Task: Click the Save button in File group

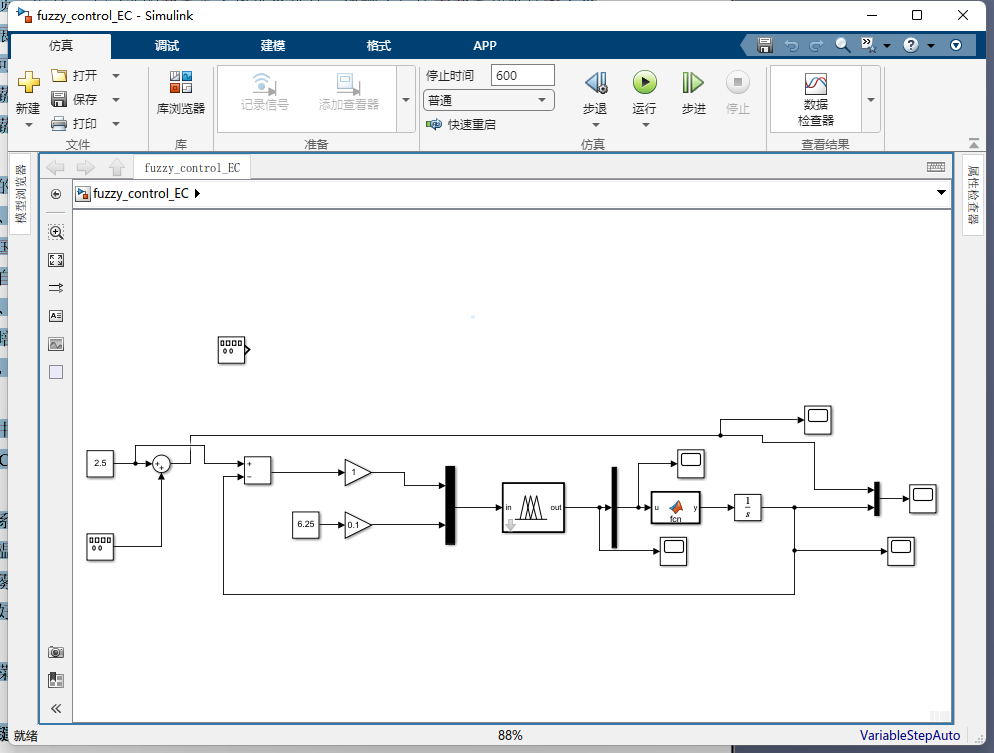Action: pyautogui.click(x=75, y=100)
